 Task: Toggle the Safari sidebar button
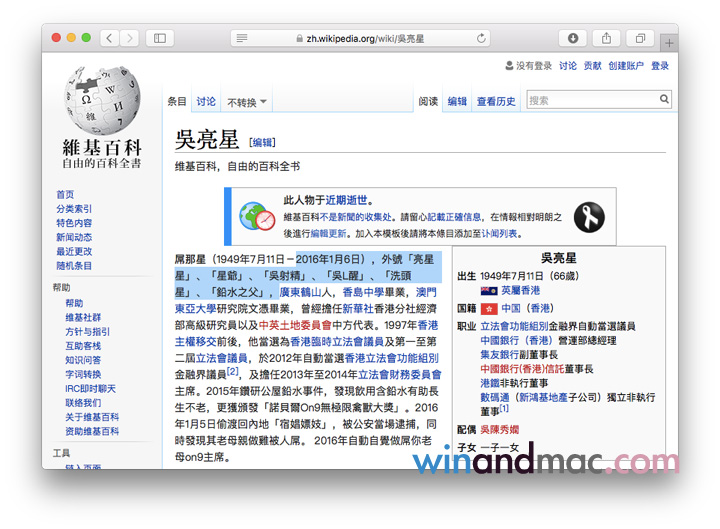point(159,38)
